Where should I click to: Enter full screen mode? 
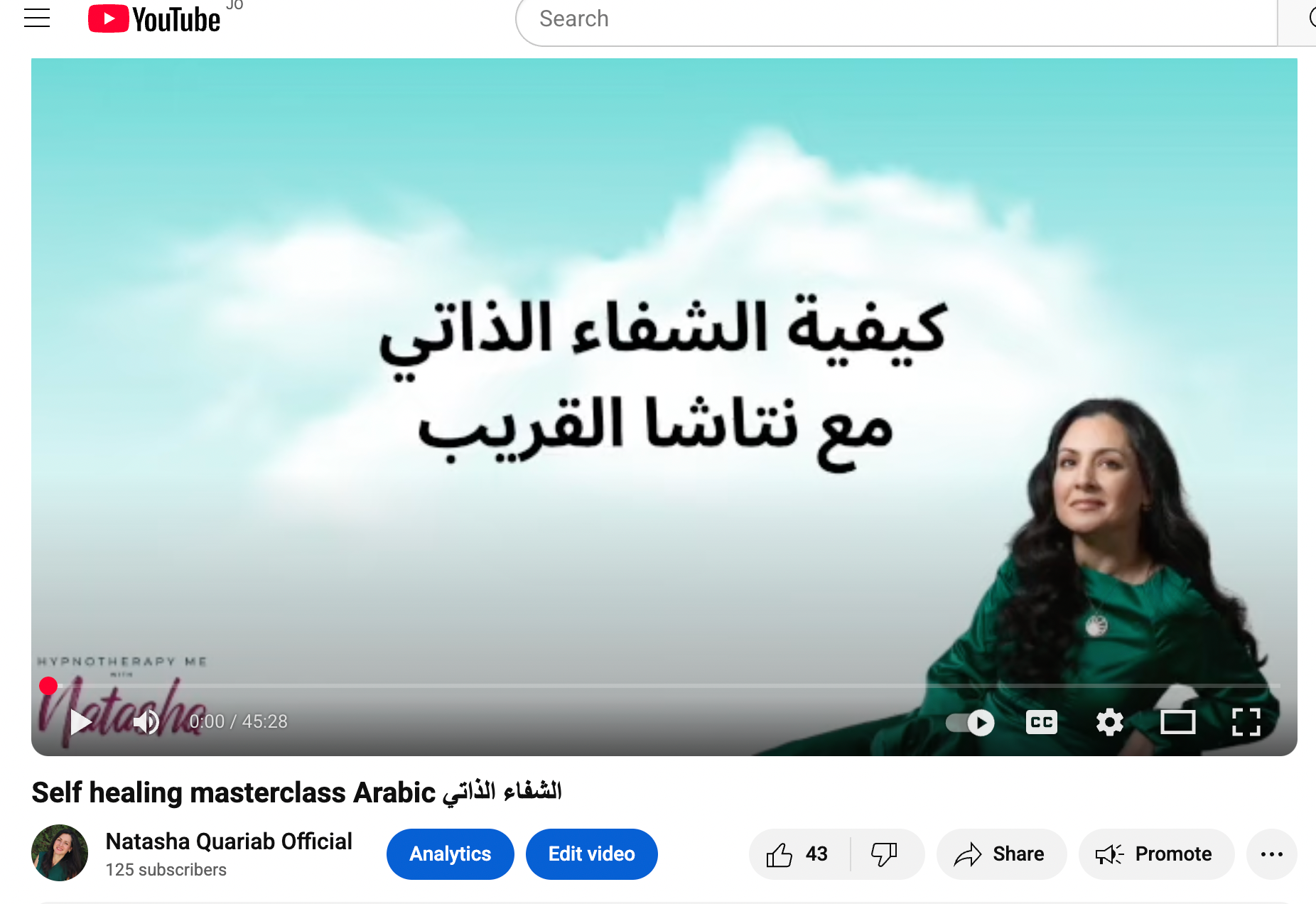coord(1246,723)
